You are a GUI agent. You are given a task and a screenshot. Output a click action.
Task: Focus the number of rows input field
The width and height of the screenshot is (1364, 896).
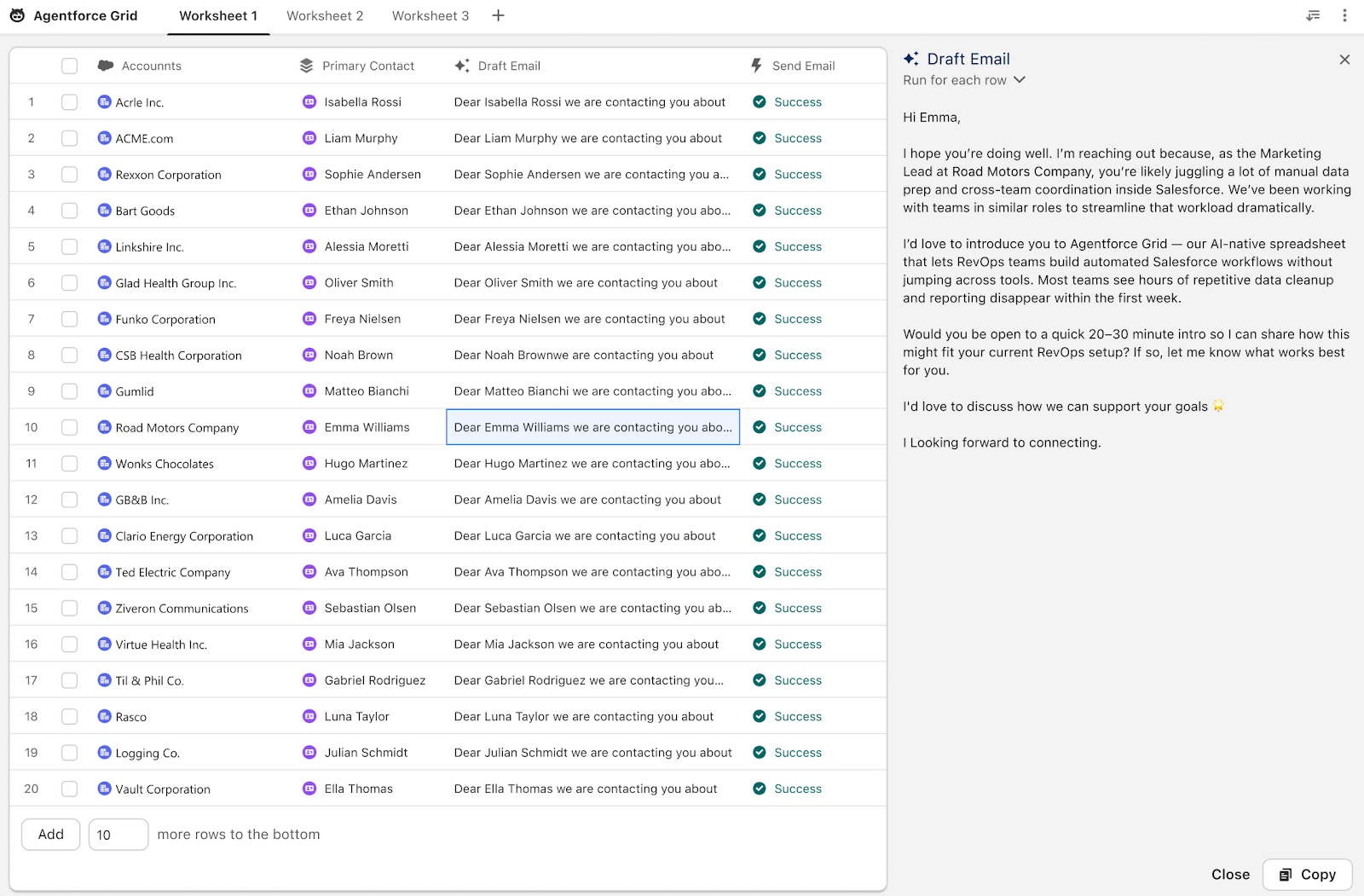118,835
